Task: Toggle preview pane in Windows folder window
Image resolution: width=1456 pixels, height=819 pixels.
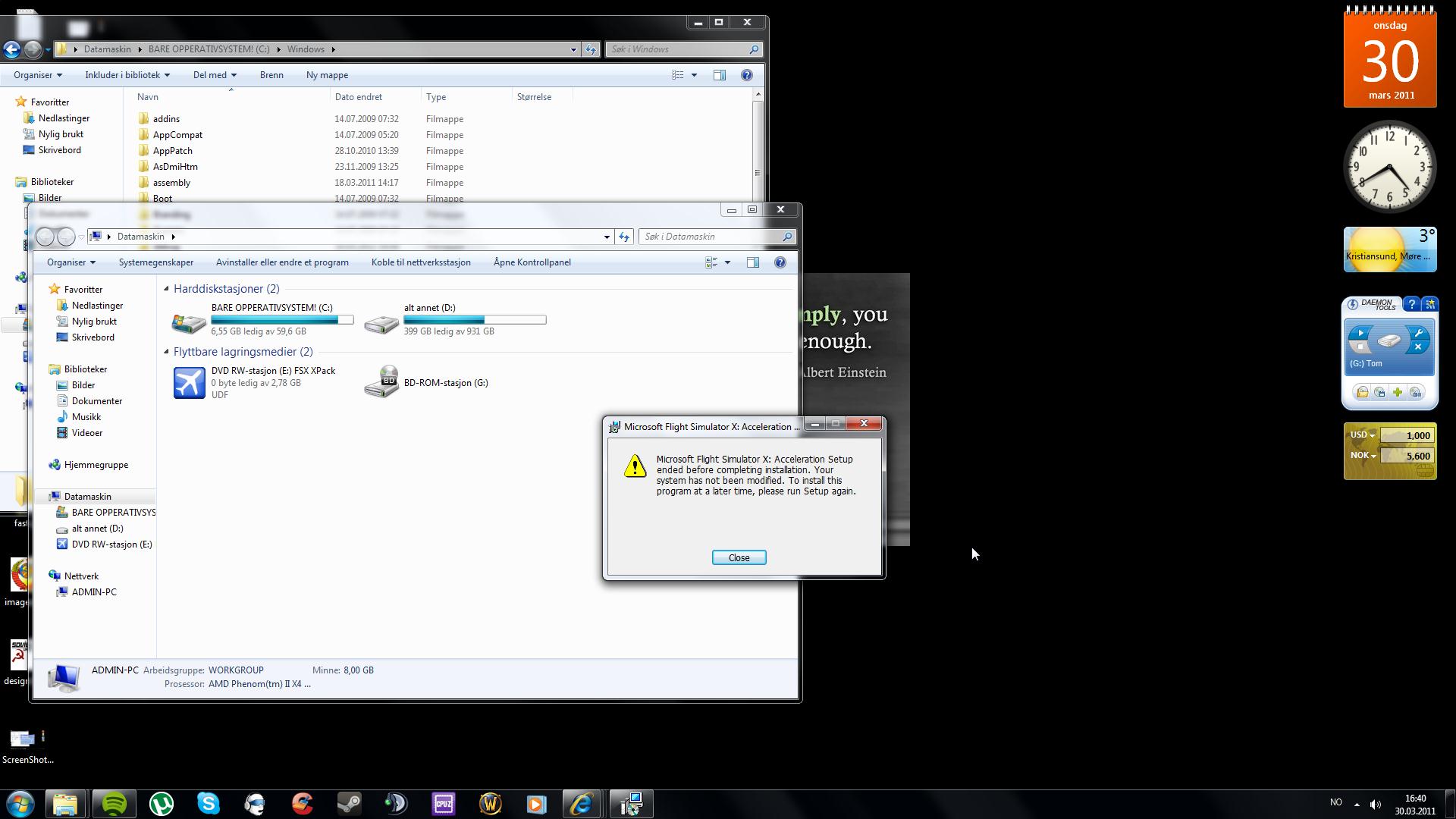Action: [719, 75]
